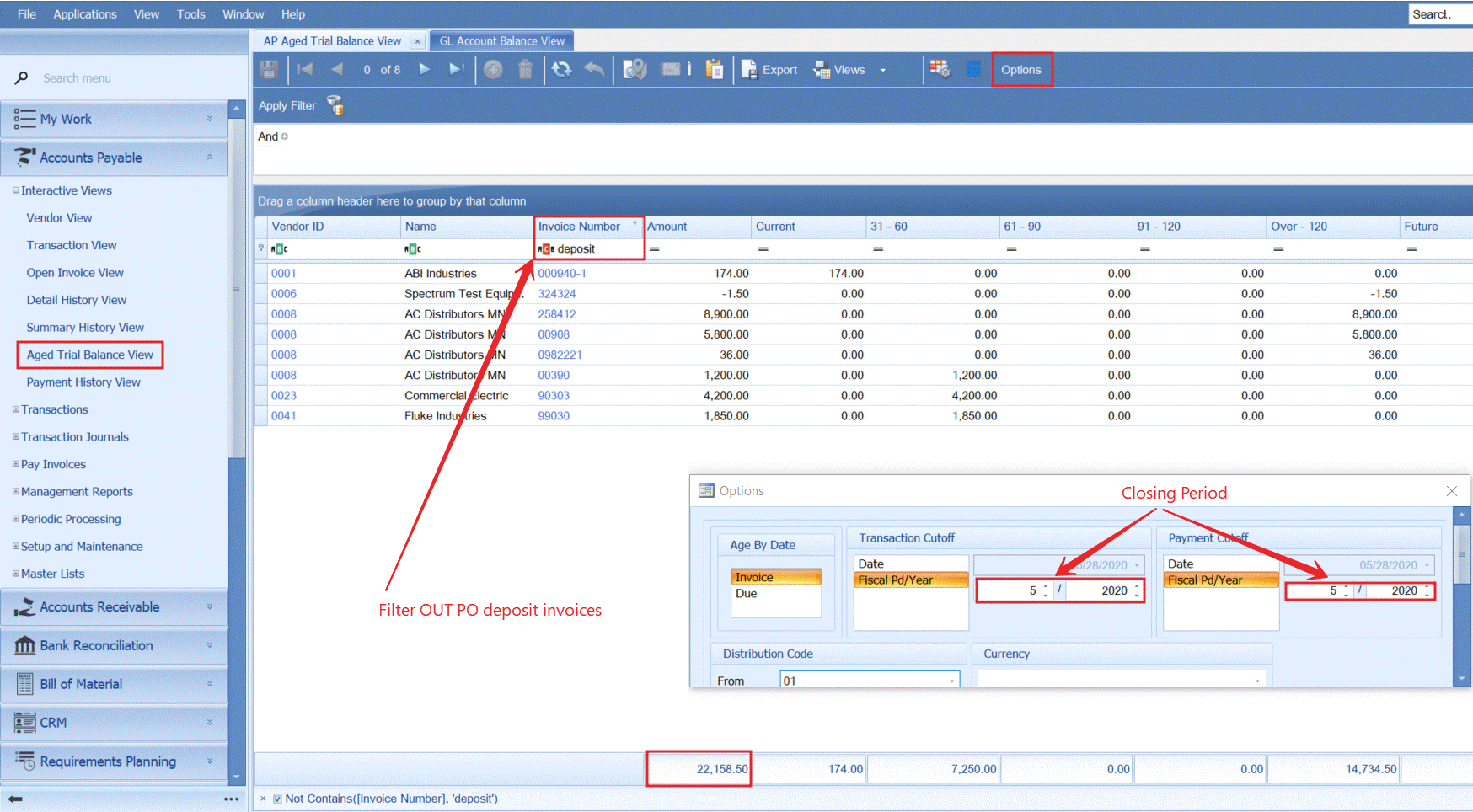
Task: Go to the next record arrow
Action: [x=425, y=70]
